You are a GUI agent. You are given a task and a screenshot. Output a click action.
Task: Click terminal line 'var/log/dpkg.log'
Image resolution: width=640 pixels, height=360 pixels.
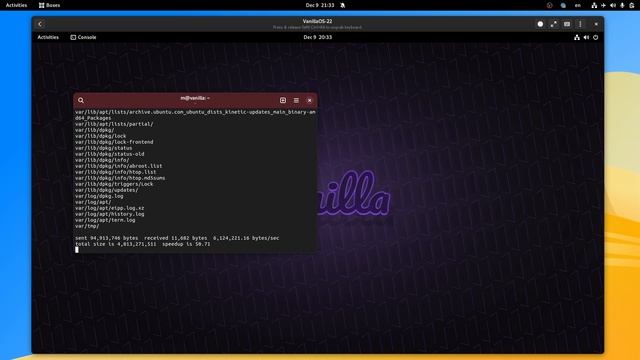[x=99, y=196]
